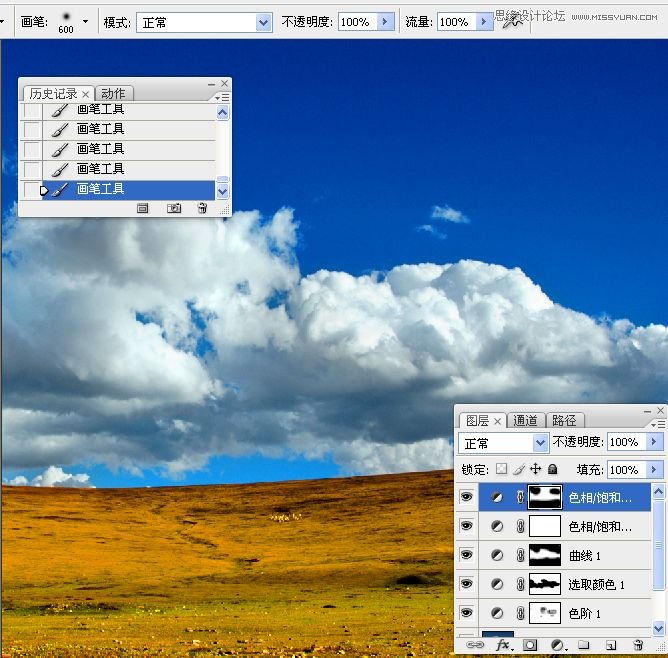Toggle lock transparent pixels
The height and width of the screenshot is (658, 668).
[x=501, y=469]
